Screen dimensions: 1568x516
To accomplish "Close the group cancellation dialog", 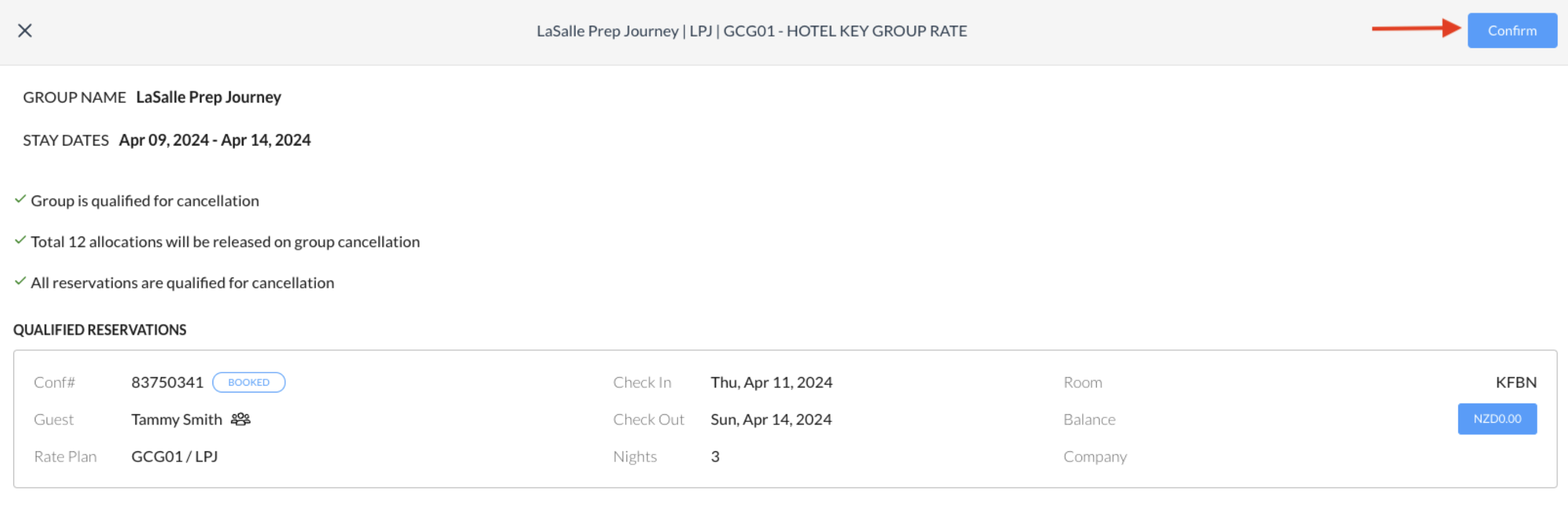I will (25, 30).
